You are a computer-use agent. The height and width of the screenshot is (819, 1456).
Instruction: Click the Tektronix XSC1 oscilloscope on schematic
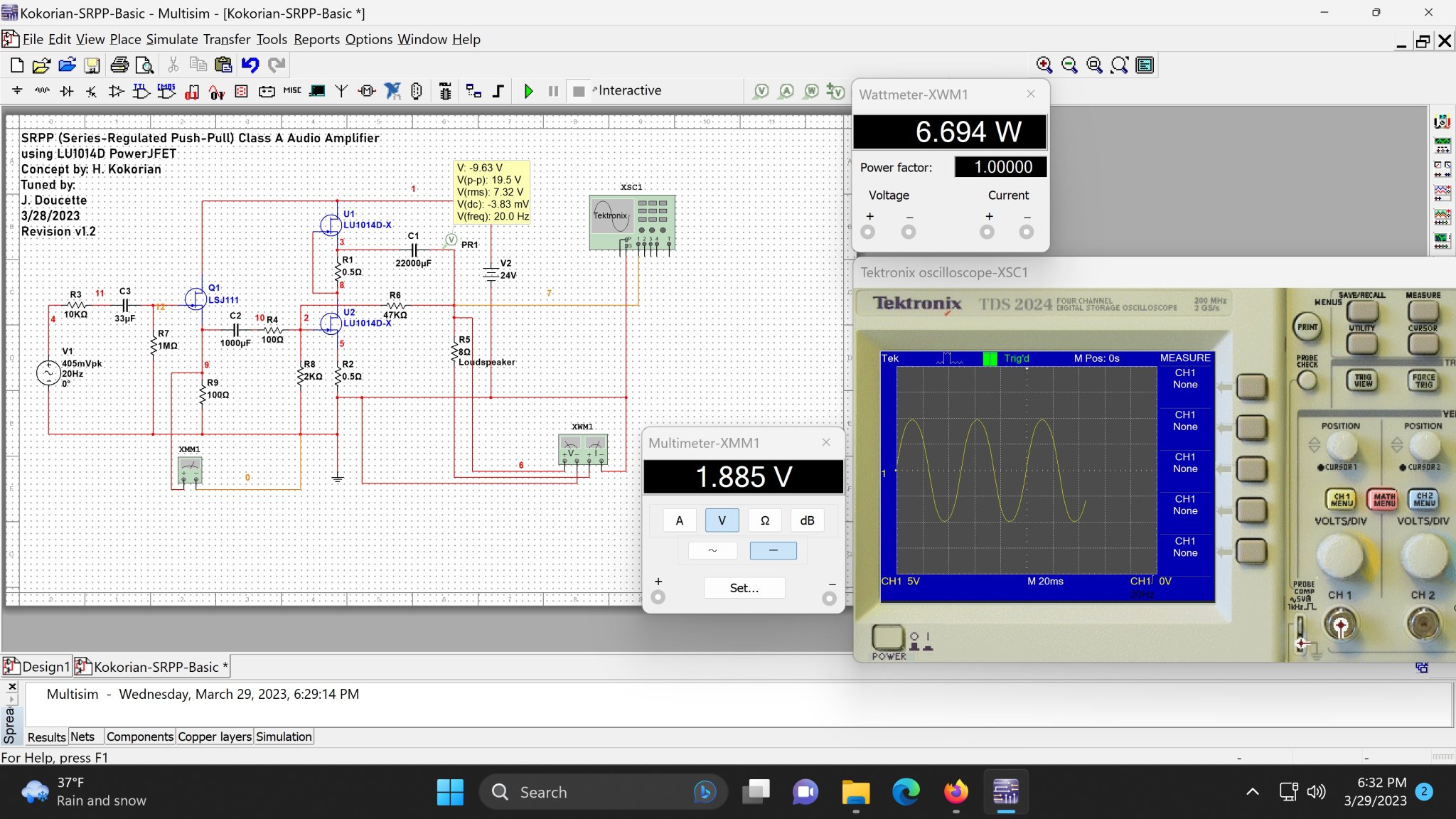[632, 223]
